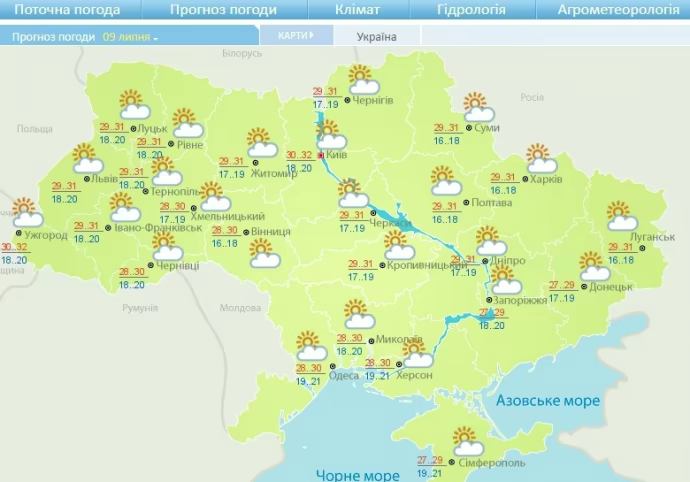Click the weather icon near Луганськ
This screenshot has height=482, width=690.
click(624, 216)
